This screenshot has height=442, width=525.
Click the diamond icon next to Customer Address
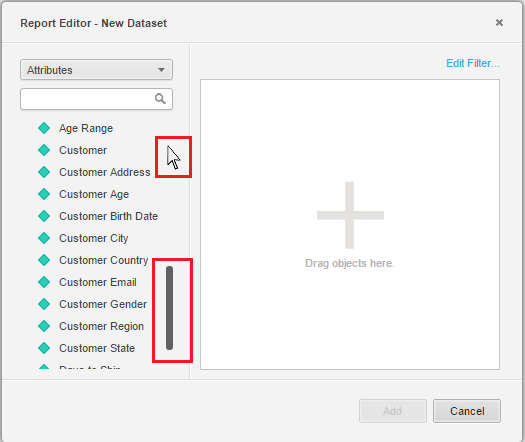(44, 172)
